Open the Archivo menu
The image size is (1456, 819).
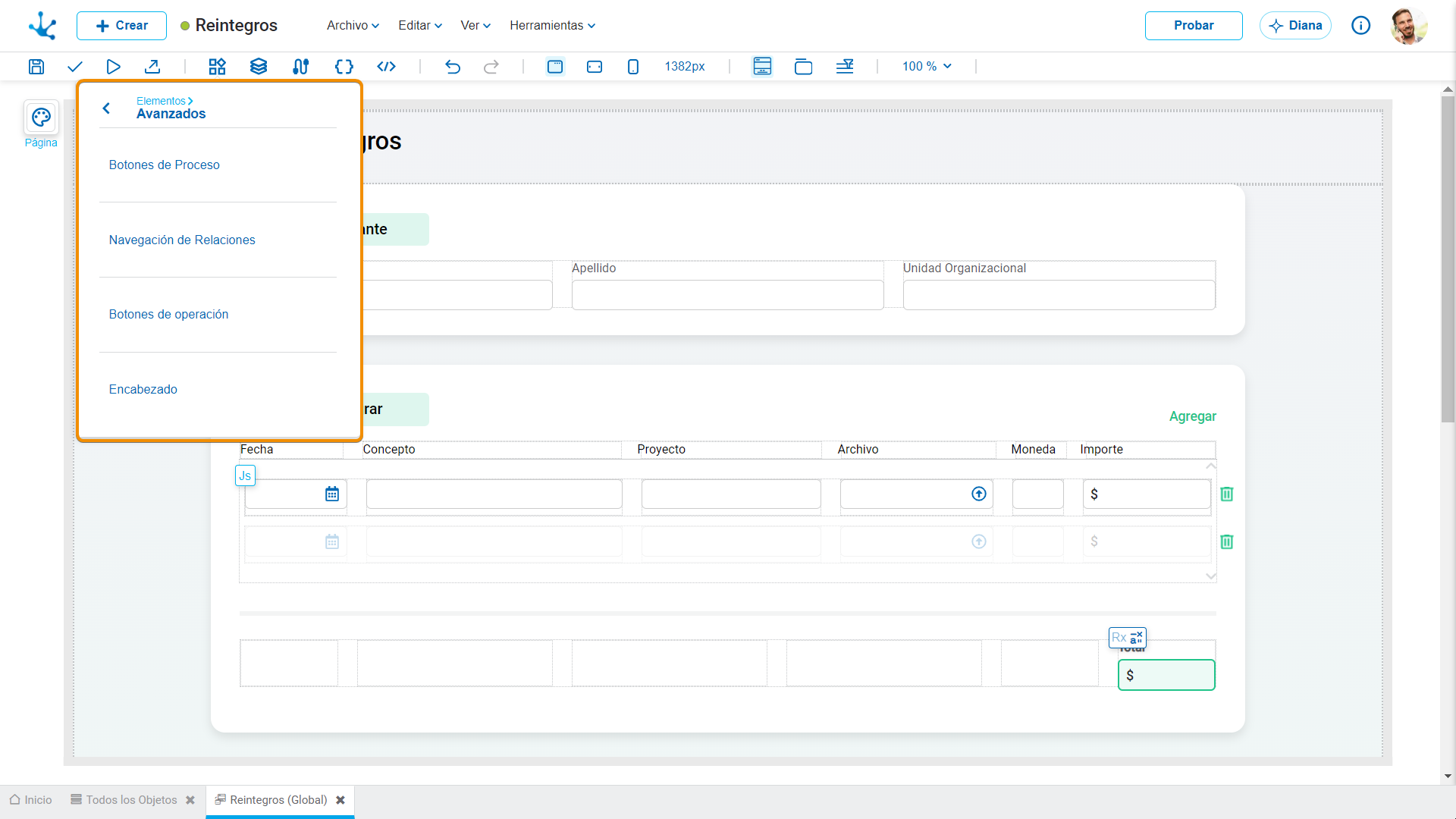pyautogui.click(x=353, y=25)
